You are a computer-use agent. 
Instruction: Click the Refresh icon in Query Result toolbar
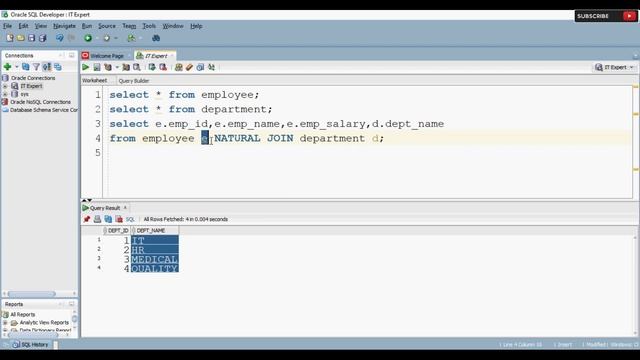point(108,219)
